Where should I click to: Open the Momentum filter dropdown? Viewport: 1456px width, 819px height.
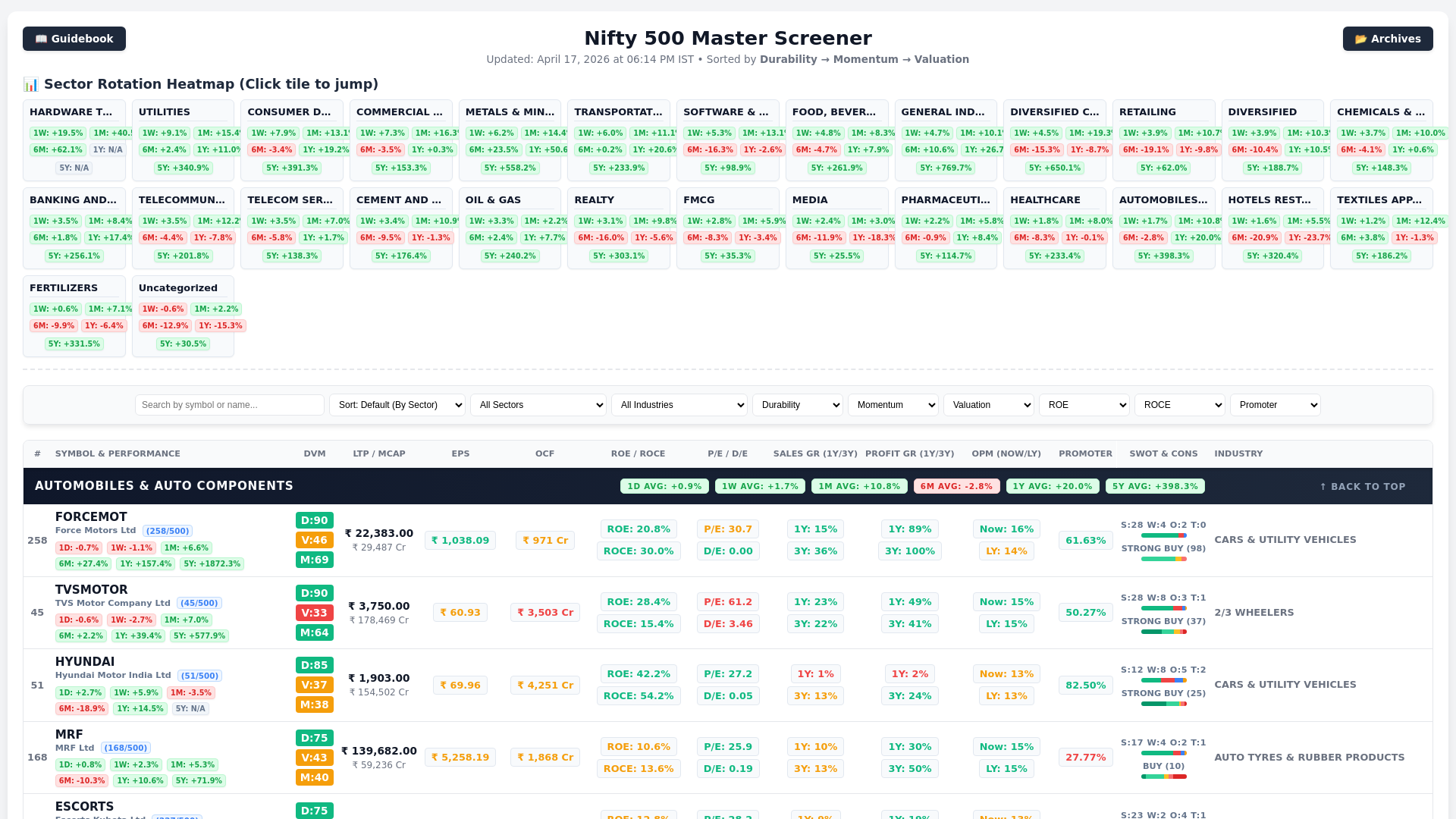click(x=893, y=405)
